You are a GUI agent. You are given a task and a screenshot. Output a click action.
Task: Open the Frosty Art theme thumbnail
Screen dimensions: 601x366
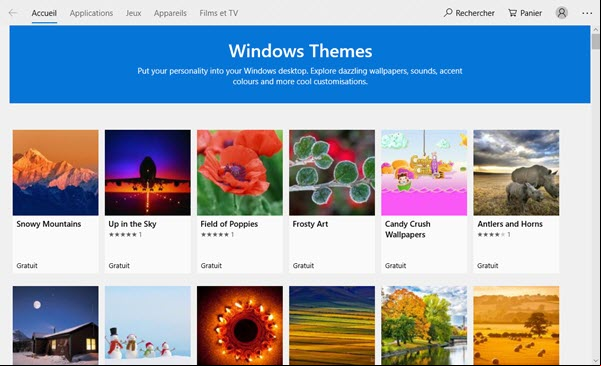tap(332, 172)
